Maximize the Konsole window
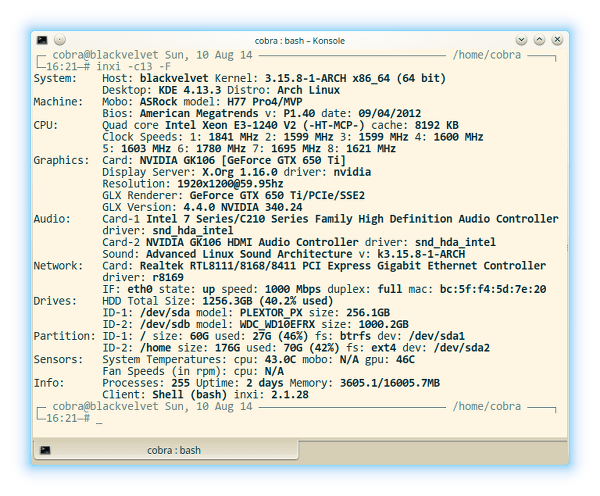This screenshot has width=600, height=496. (x=539, y=40)
